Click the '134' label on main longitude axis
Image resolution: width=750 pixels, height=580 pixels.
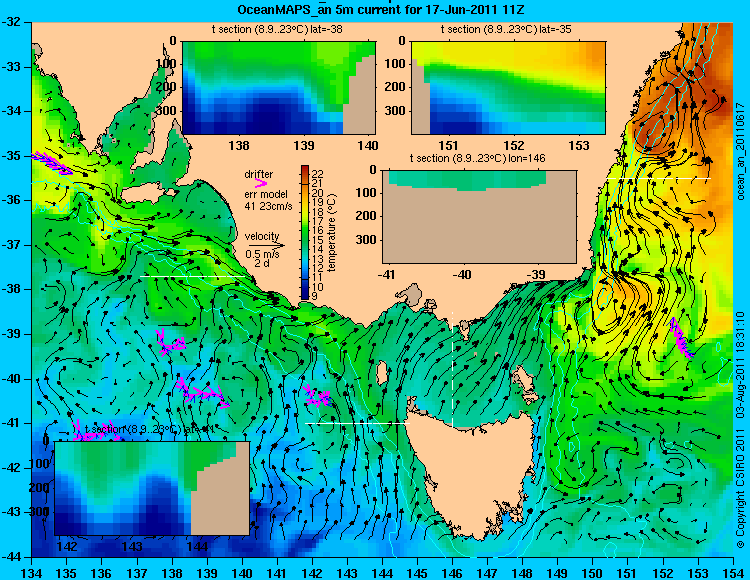31,572
